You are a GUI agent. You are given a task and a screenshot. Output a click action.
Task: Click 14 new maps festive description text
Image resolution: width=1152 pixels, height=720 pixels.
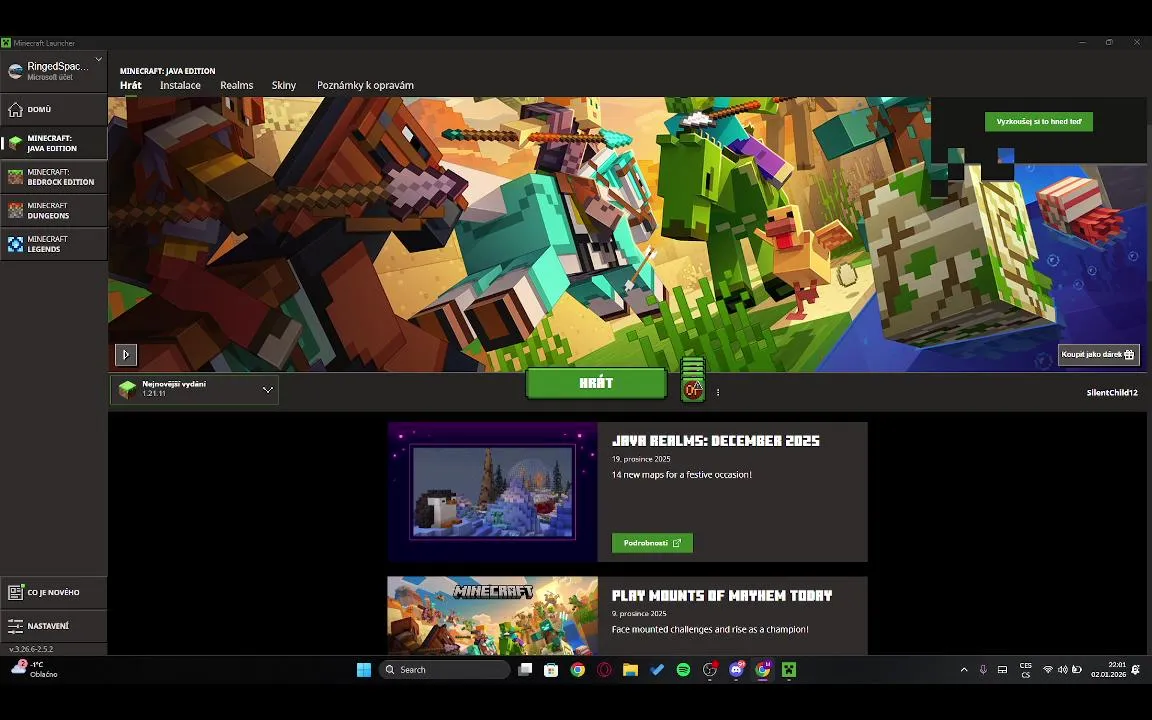pyautogui.click(x=682, y=475)
